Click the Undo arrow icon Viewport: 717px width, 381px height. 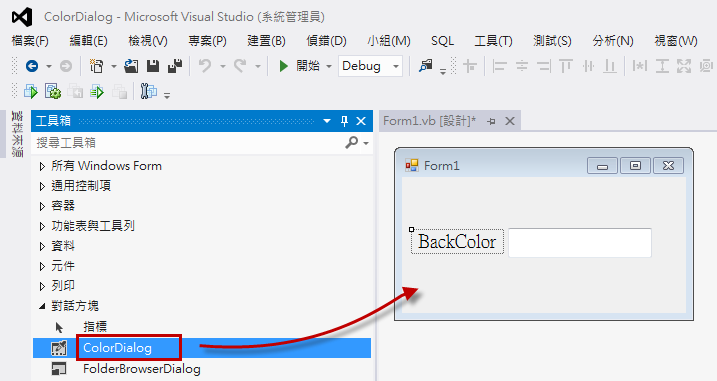205,66
